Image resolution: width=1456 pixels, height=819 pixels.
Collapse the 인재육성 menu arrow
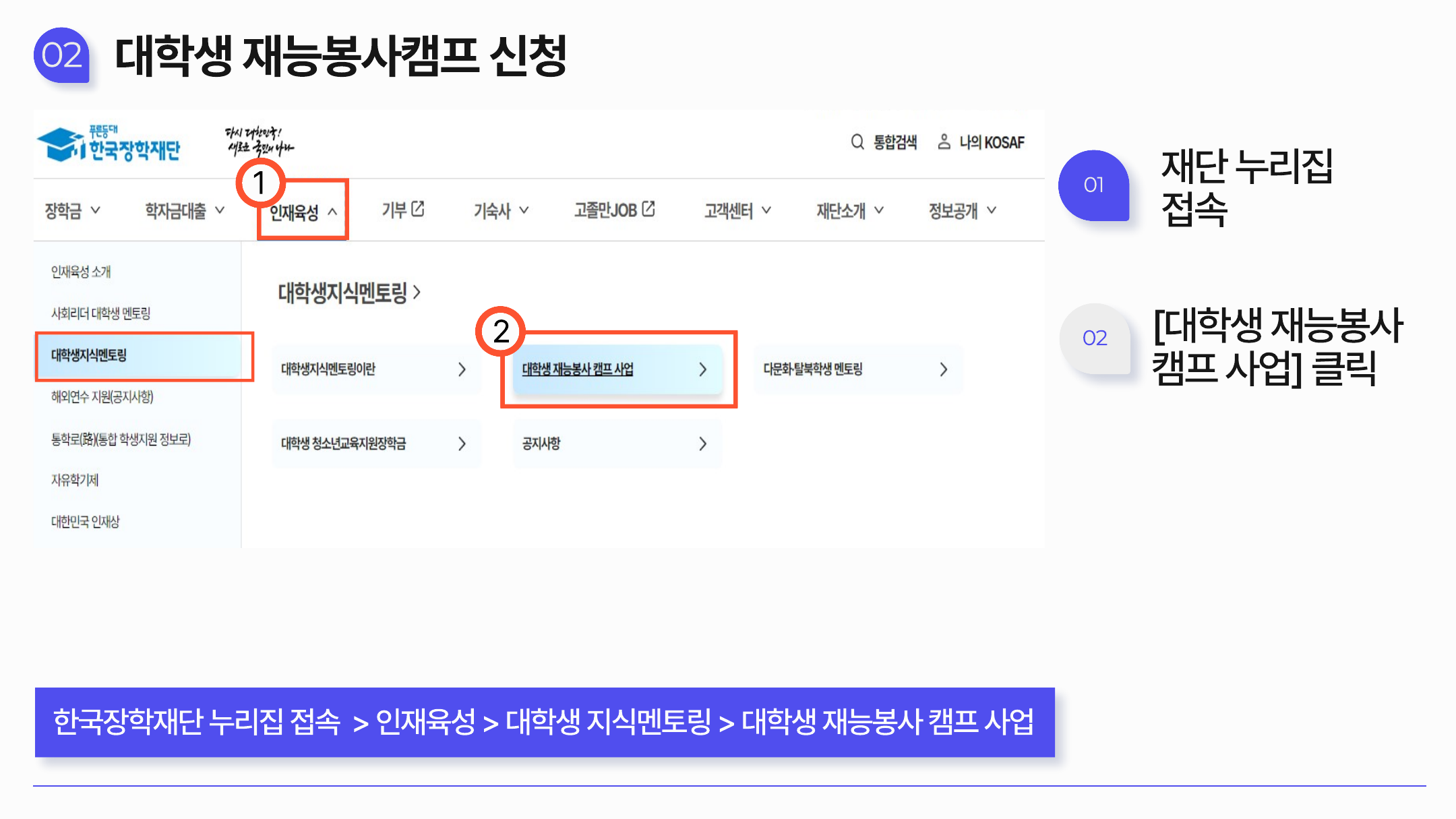pos(332,212)
